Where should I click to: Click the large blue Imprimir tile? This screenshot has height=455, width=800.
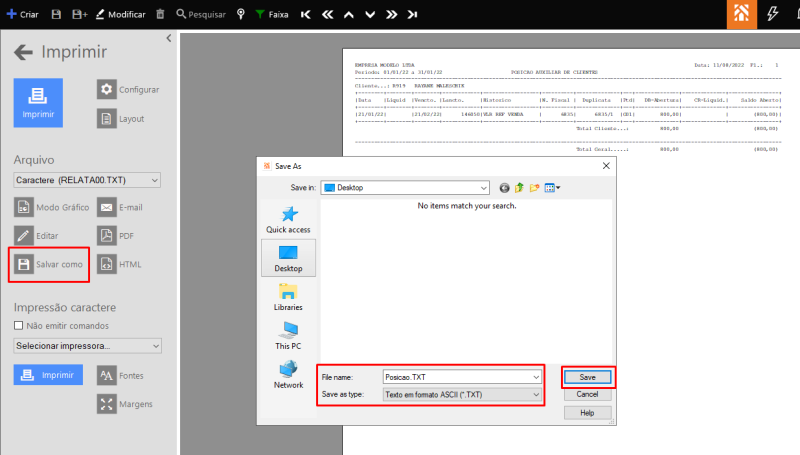(x=38, y=103)
